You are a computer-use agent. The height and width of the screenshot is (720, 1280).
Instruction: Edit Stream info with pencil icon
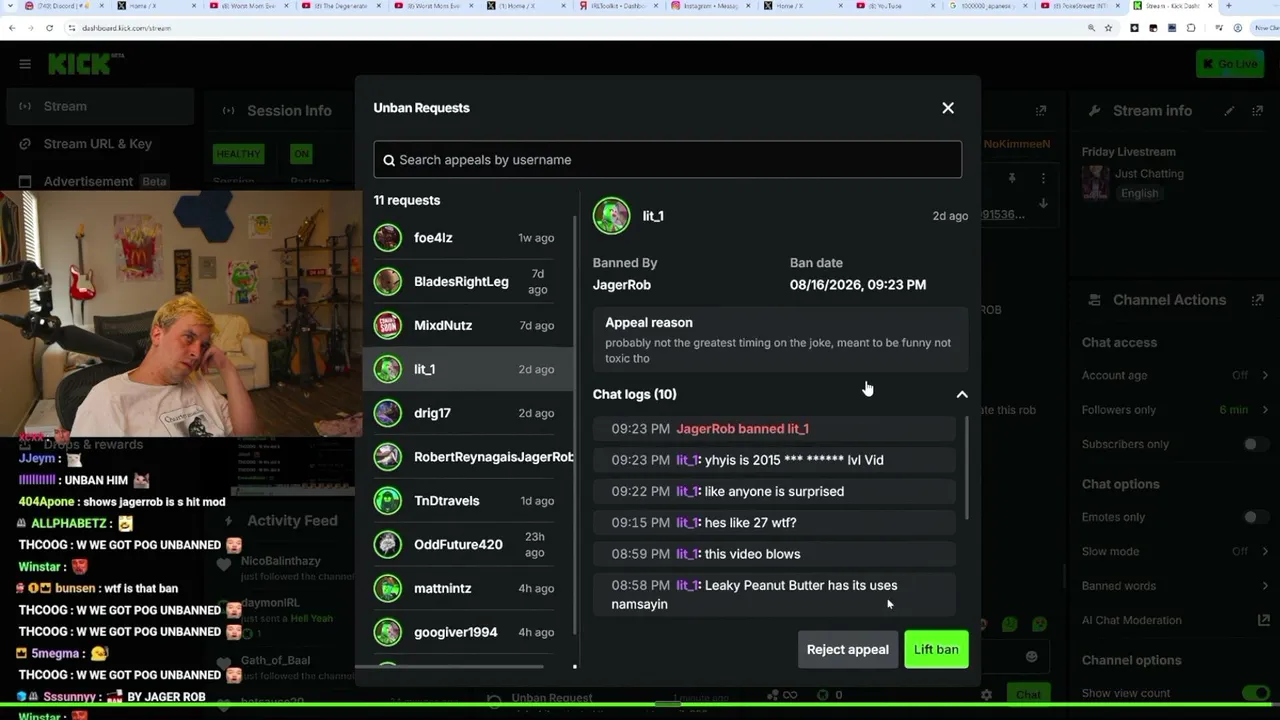point(1229,111)
